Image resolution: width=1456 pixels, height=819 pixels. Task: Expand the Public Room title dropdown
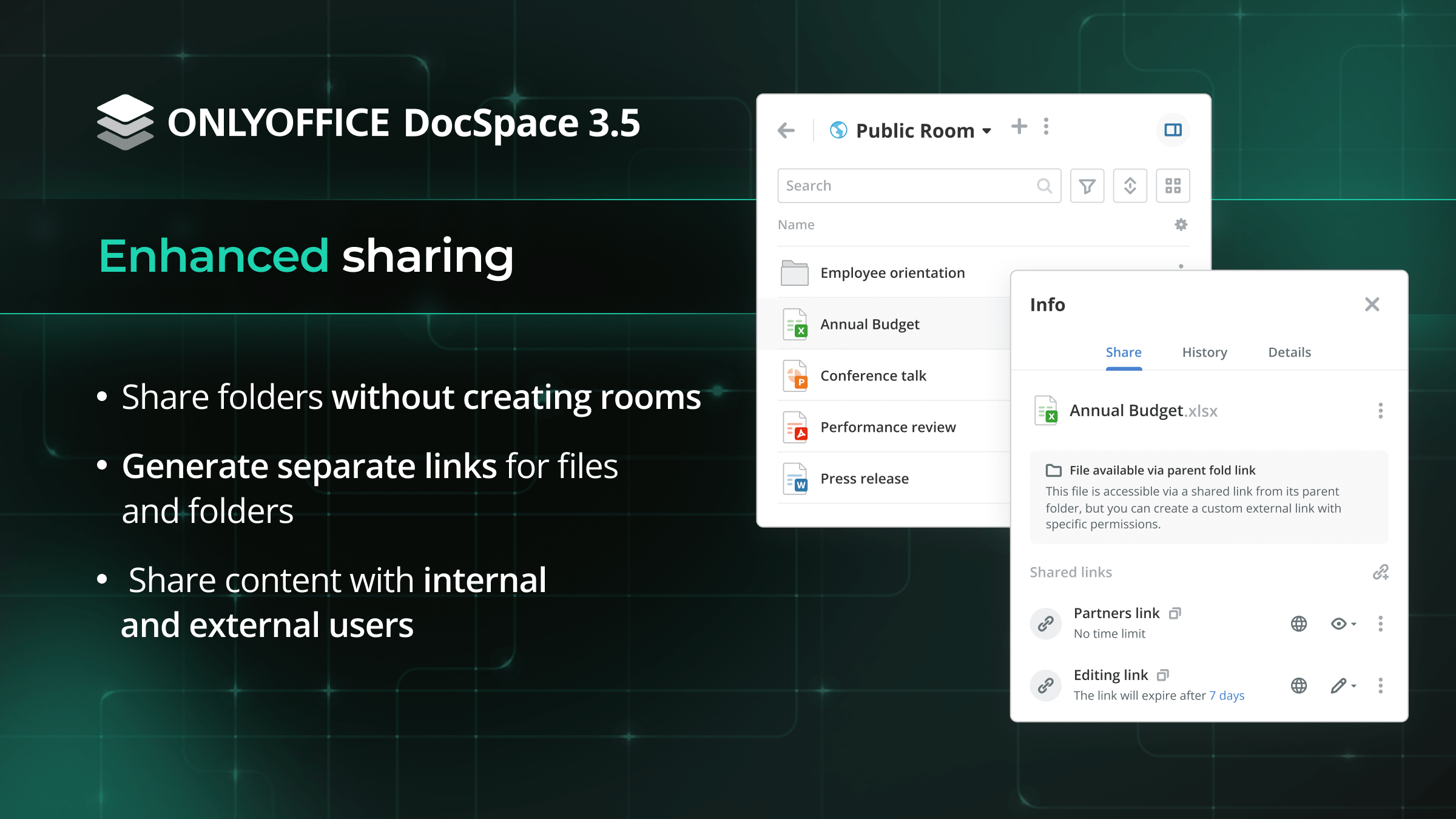pos(987,131)
